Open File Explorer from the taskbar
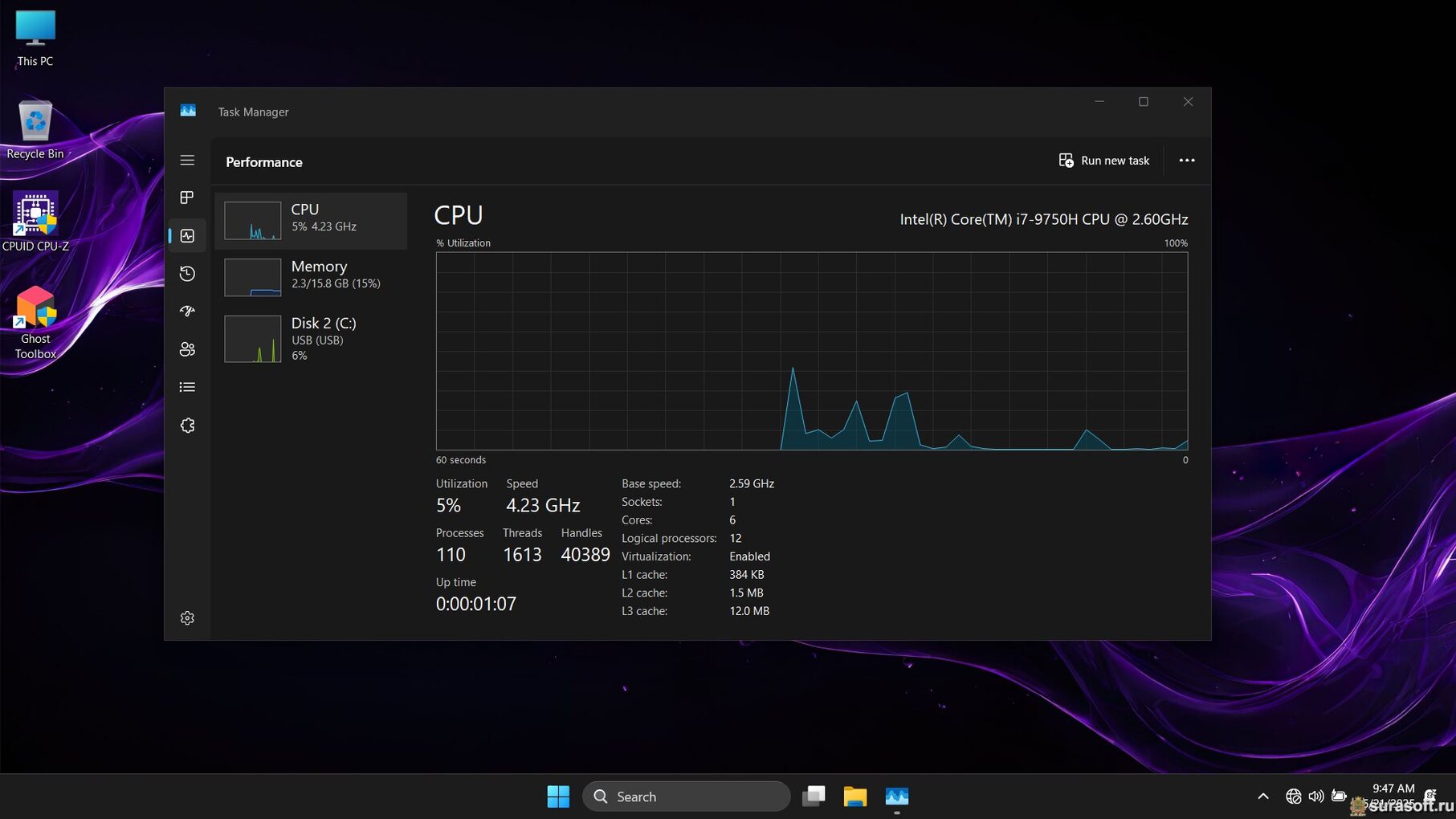Screen dimensions: 1456x819 (855, 797)
